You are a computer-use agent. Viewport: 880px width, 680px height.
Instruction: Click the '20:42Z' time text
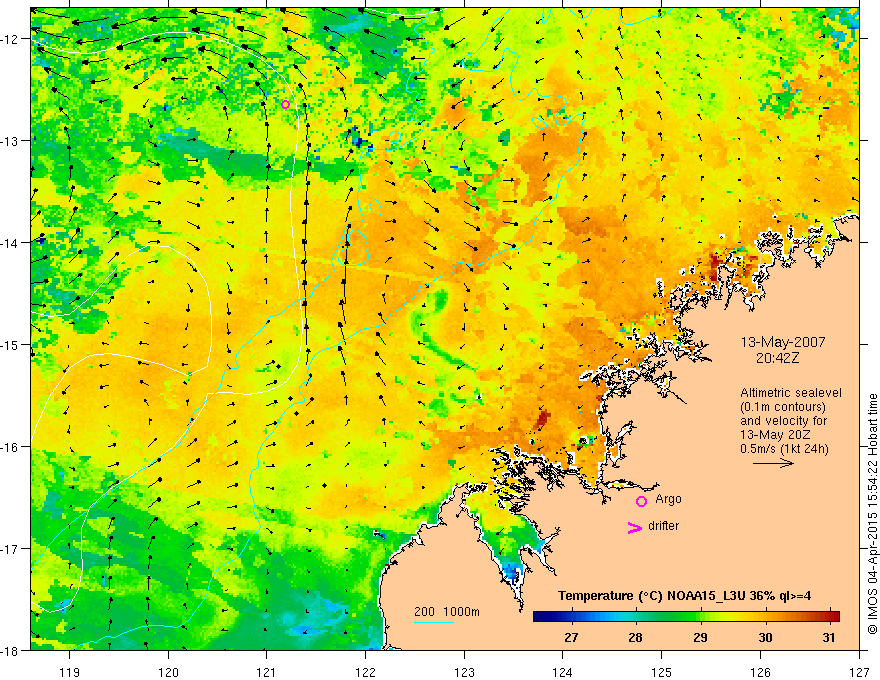pos(777,357)
